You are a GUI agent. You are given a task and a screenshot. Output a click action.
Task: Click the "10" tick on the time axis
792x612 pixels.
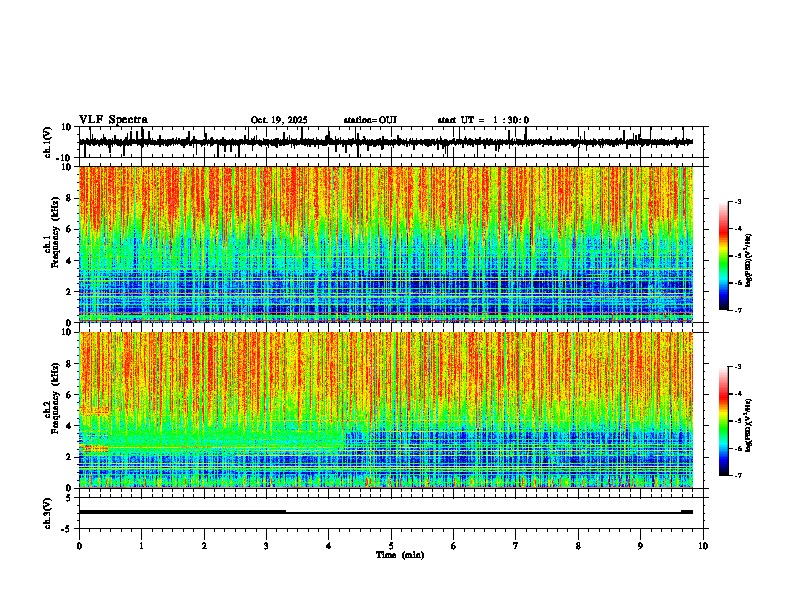coord(703,546)
